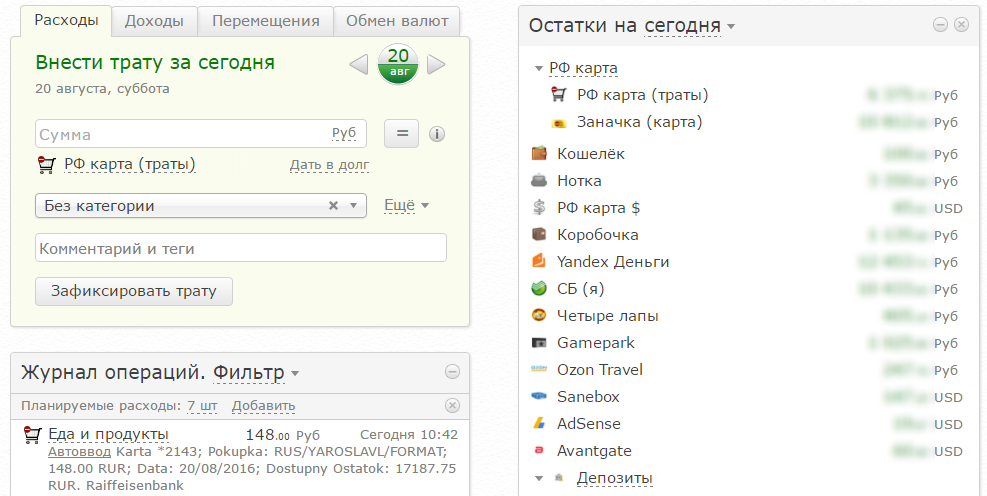Click the Коробочка box icon
987x496 pixels.
click(x=539, y=234)
